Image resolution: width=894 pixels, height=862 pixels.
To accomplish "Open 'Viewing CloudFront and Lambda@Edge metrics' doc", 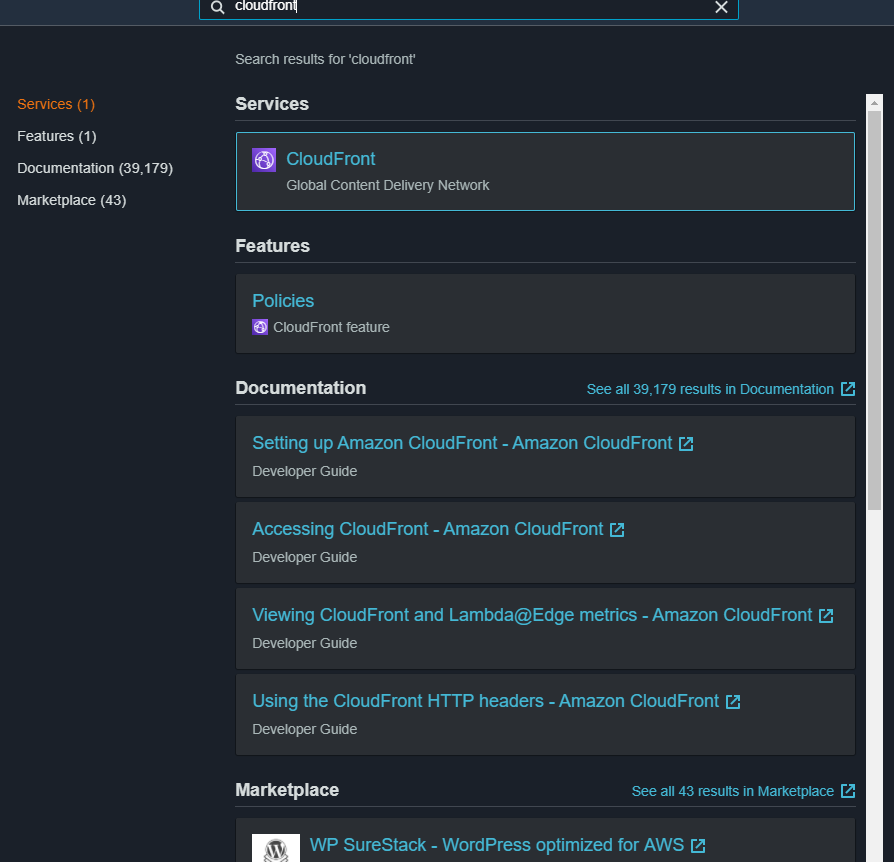I will (x=532, y=615).
